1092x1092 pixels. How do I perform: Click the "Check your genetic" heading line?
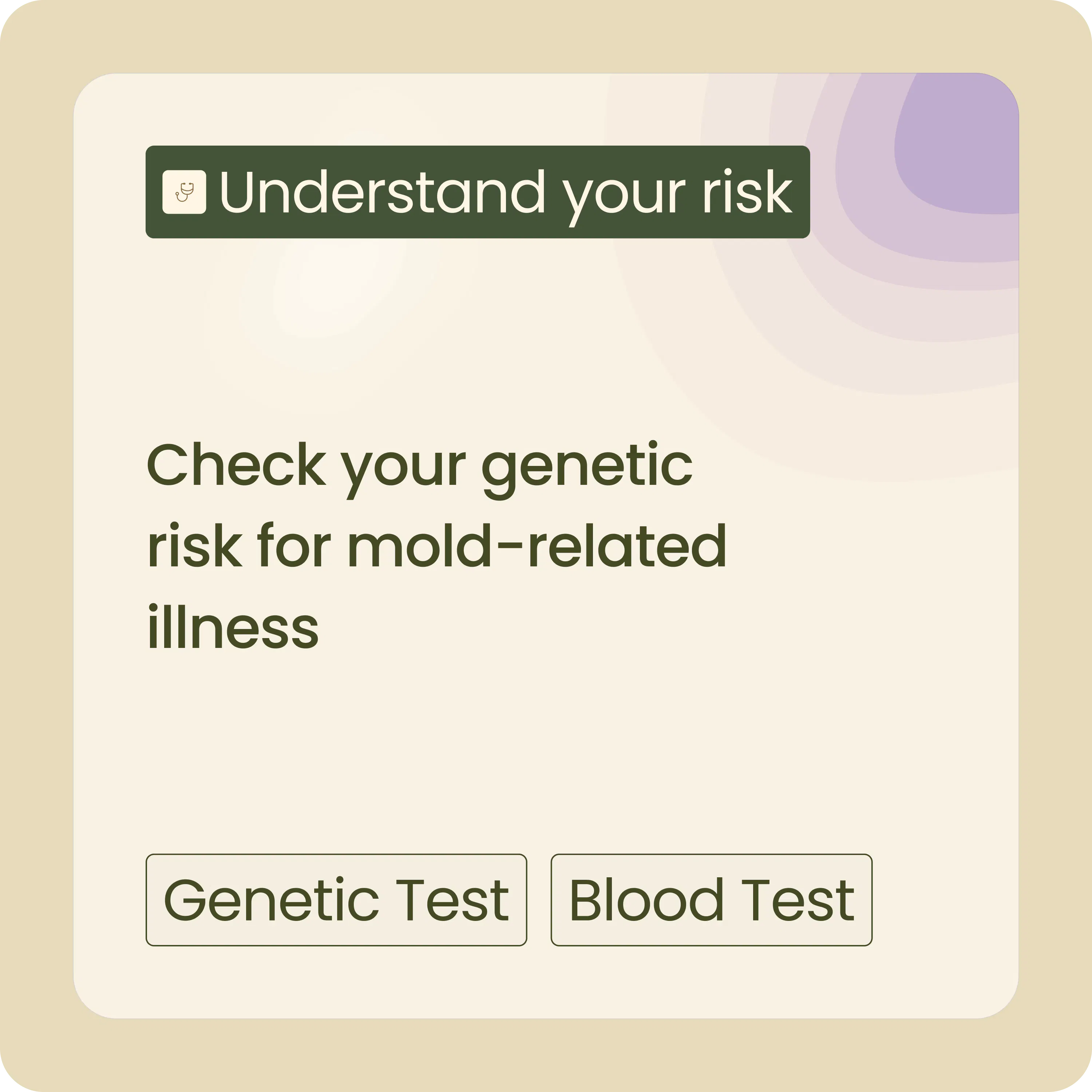[x=419, y=466]
